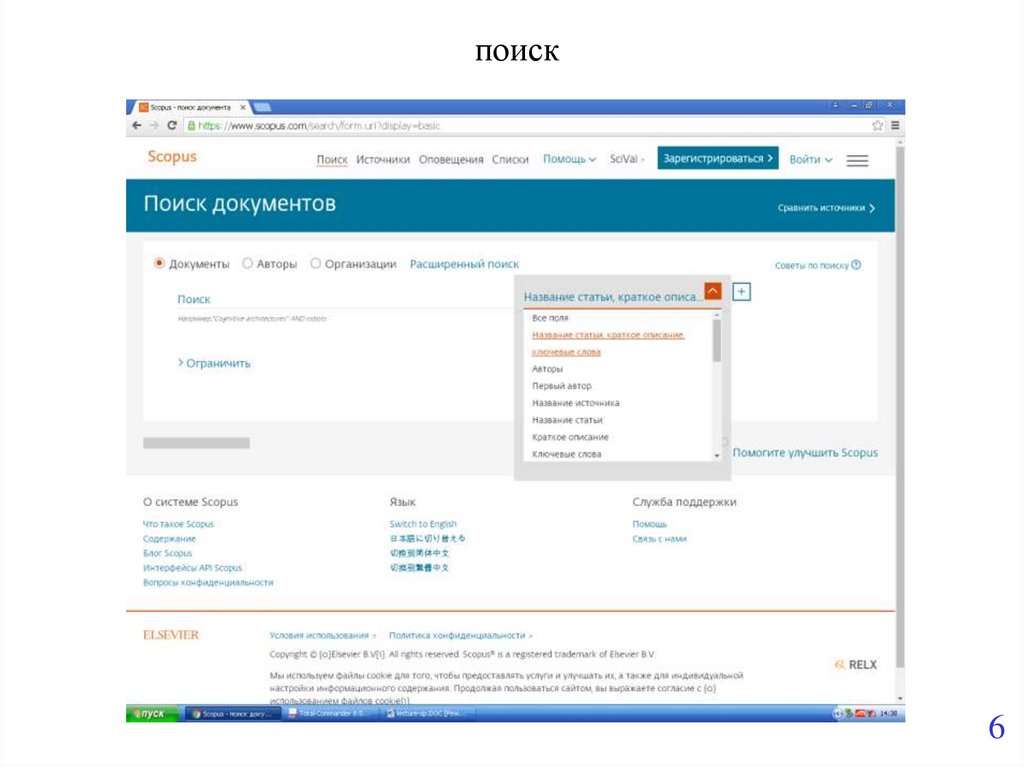Select the Авторы radio button
Image resolution: width=1024 pixels, height=767 pixels.
248,264
